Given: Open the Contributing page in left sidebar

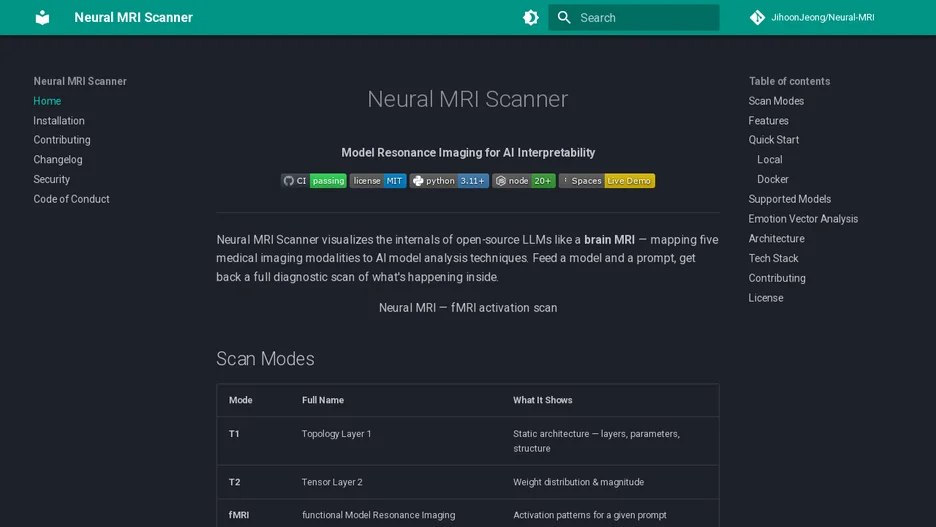Looking at the screenshot, I should 62,140.
